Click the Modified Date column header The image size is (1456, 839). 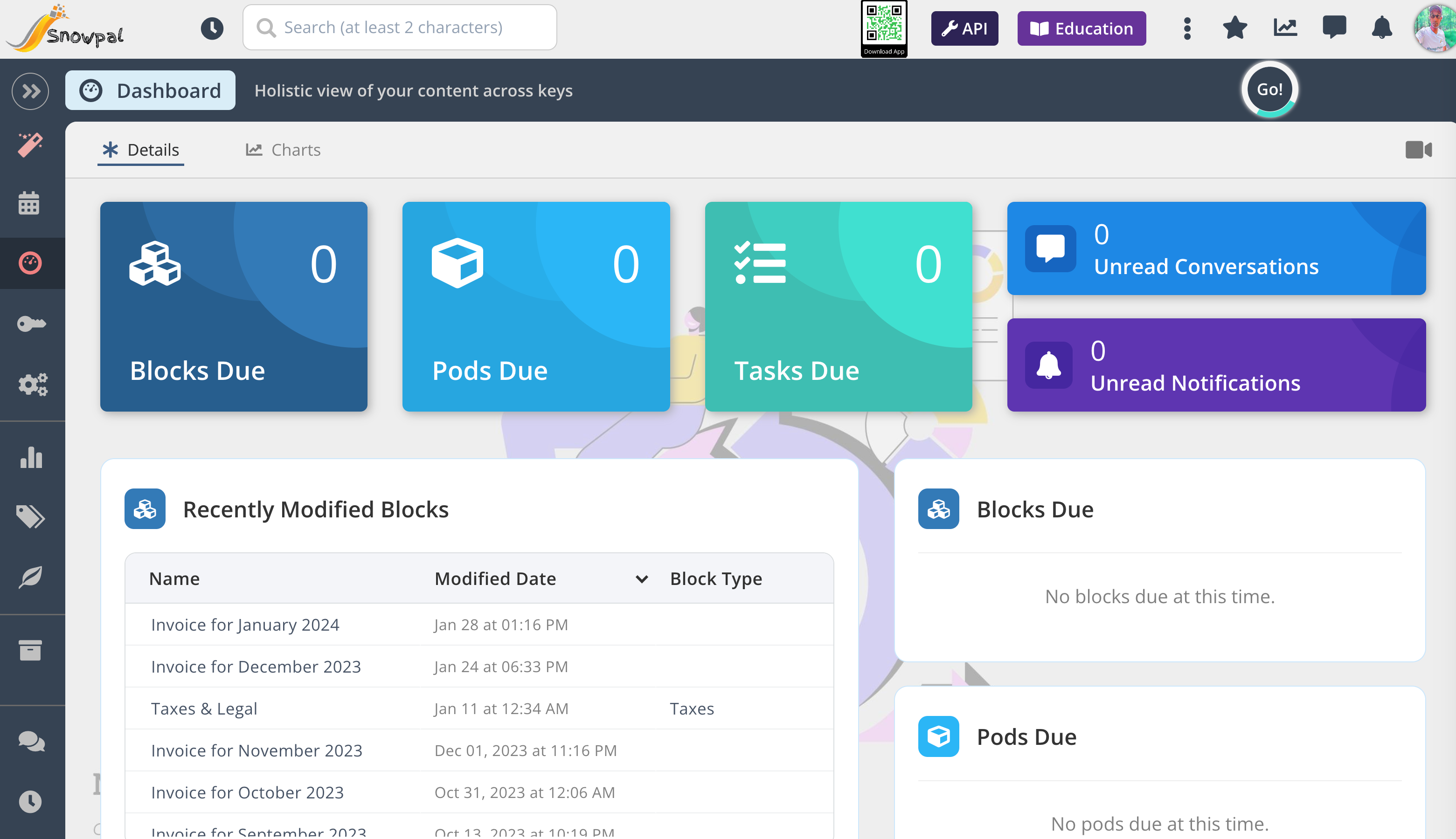(x=495, y=578)
